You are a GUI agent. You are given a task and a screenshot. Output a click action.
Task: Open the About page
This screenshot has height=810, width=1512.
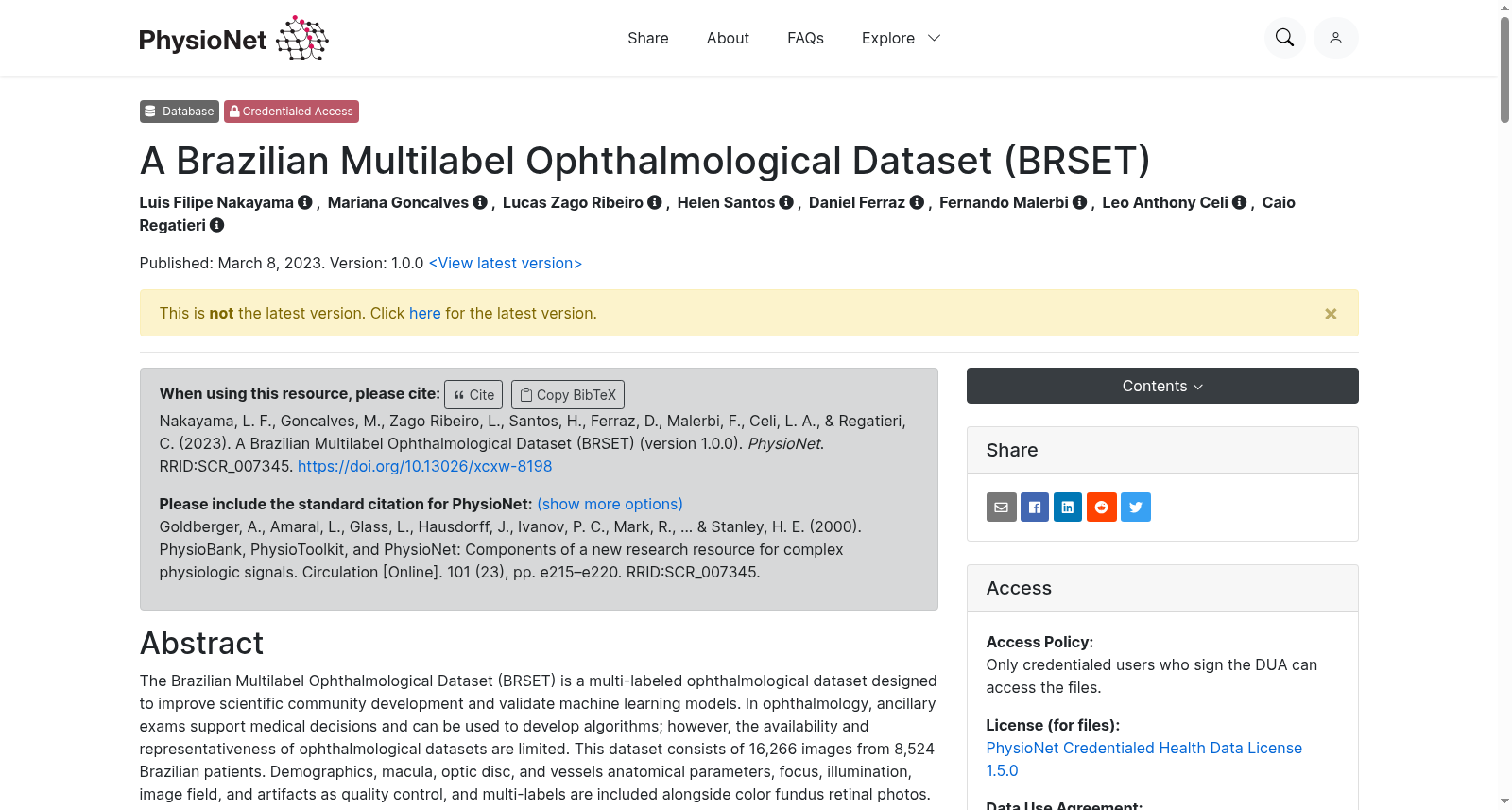pos(728,38)
